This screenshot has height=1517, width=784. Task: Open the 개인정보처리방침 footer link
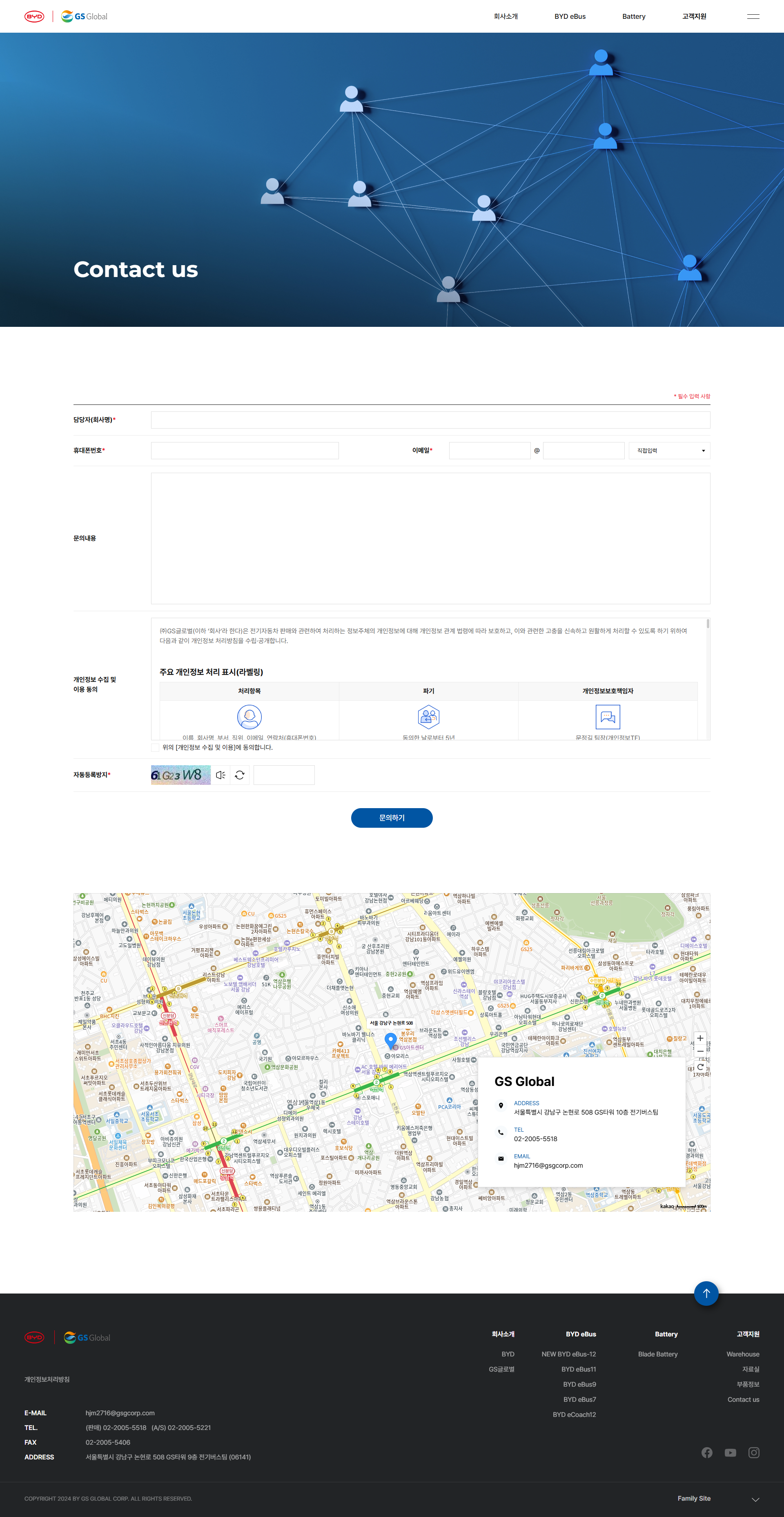(47, 1379)
